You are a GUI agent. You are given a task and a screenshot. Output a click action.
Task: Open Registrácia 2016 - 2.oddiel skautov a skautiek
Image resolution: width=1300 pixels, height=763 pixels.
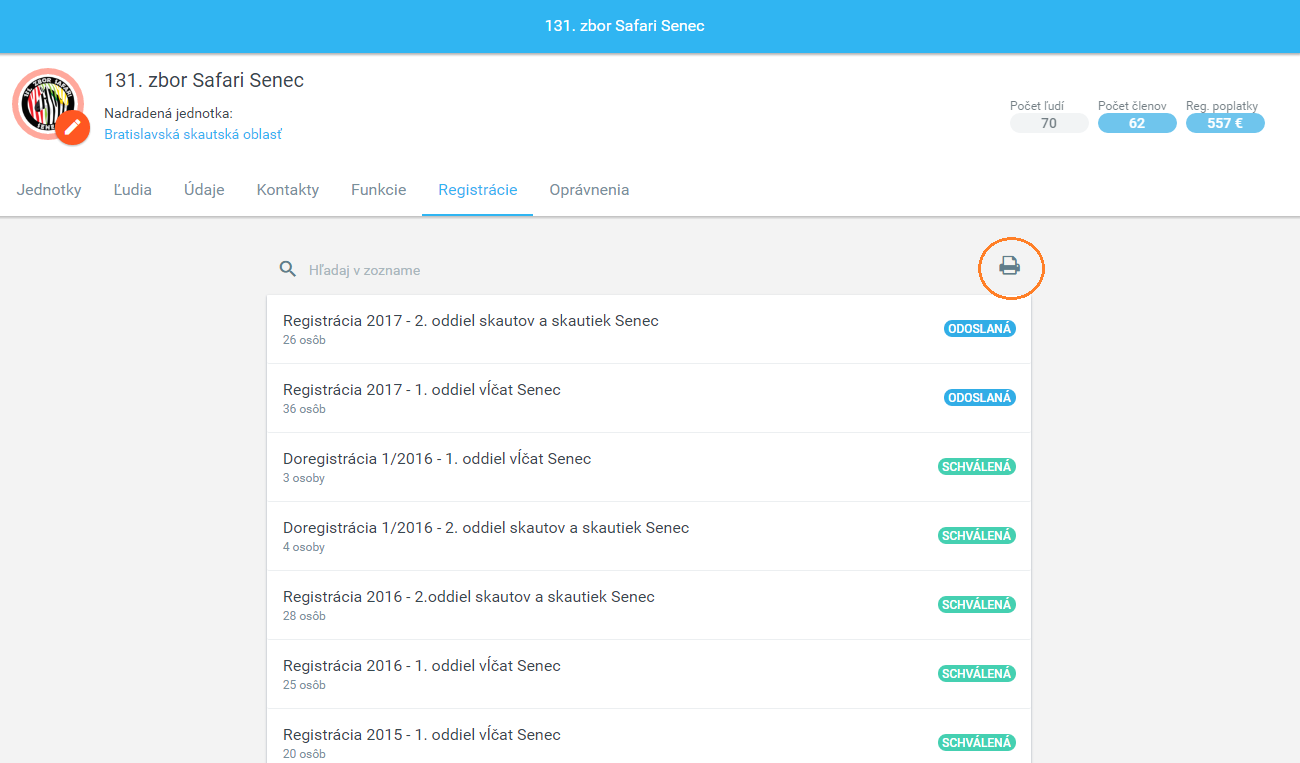[649, 605]
